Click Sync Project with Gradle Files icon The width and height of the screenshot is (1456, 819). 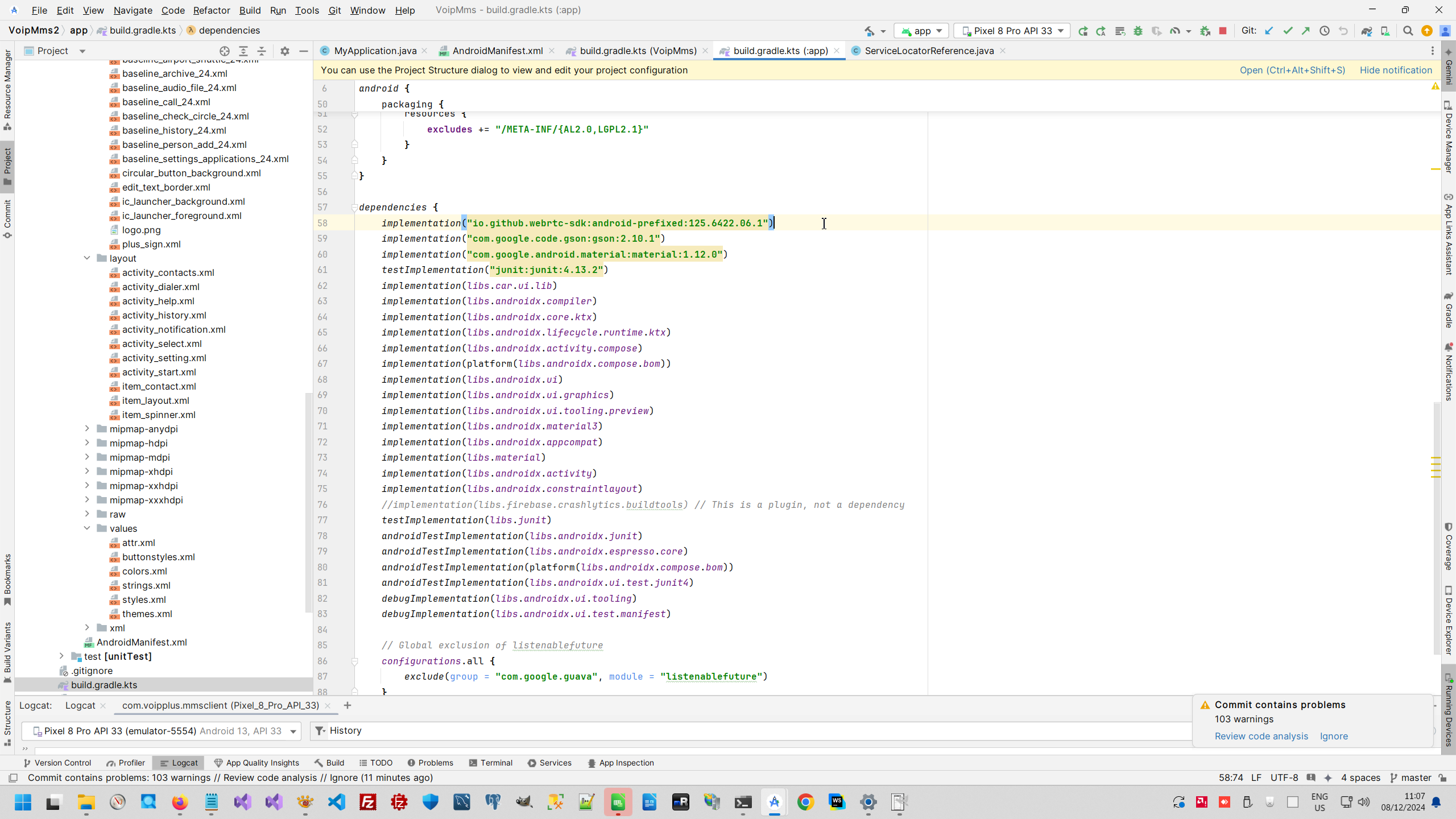click(x=1366, y=31)
